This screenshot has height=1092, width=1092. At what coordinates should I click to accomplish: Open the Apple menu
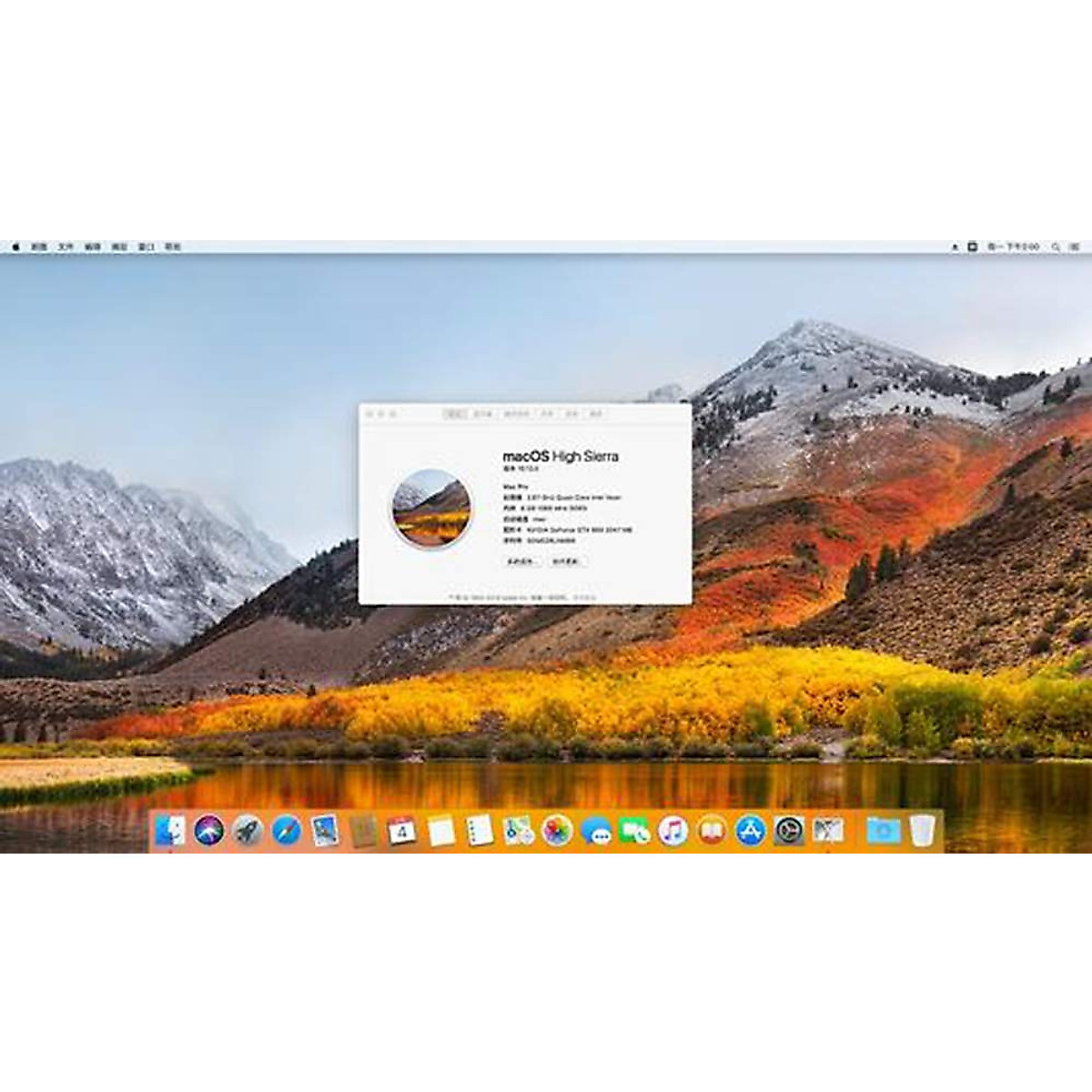point(15,247)
